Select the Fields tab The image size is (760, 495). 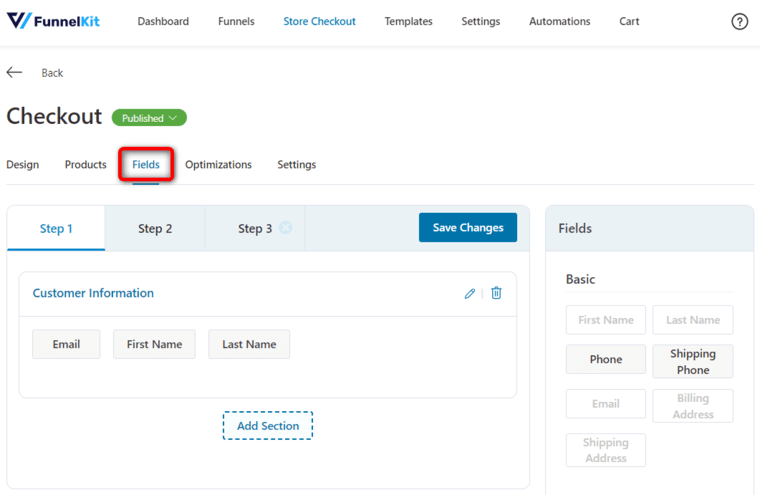coord(146,165)
